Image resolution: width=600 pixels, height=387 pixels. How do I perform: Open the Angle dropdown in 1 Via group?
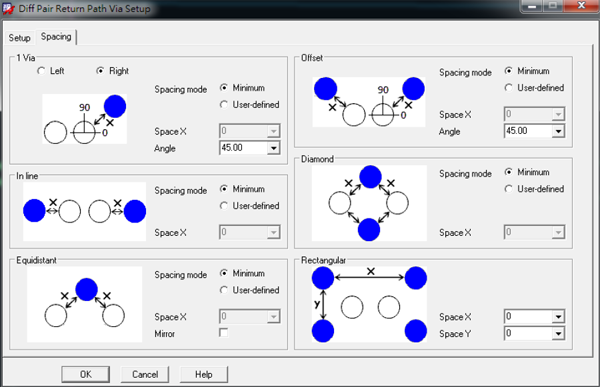pos(274,148)
